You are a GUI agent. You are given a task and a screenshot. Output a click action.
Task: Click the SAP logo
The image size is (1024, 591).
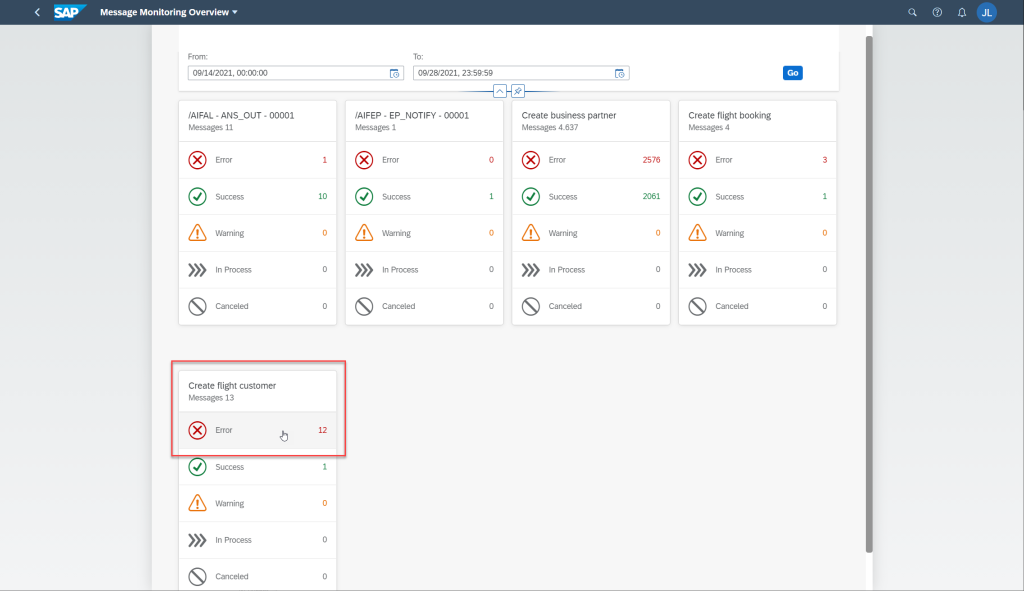tap(69, 12)
